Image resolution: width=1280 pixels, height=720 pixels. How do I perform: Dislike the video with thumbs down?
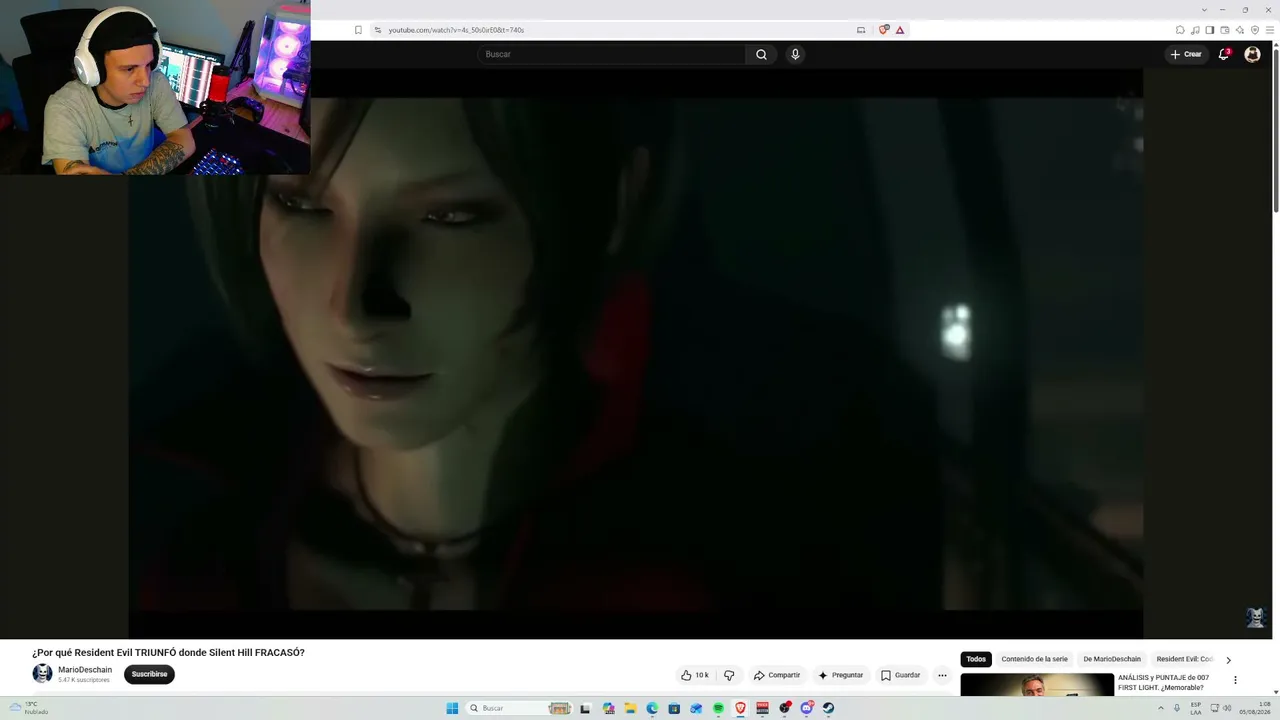pos(729,675)
